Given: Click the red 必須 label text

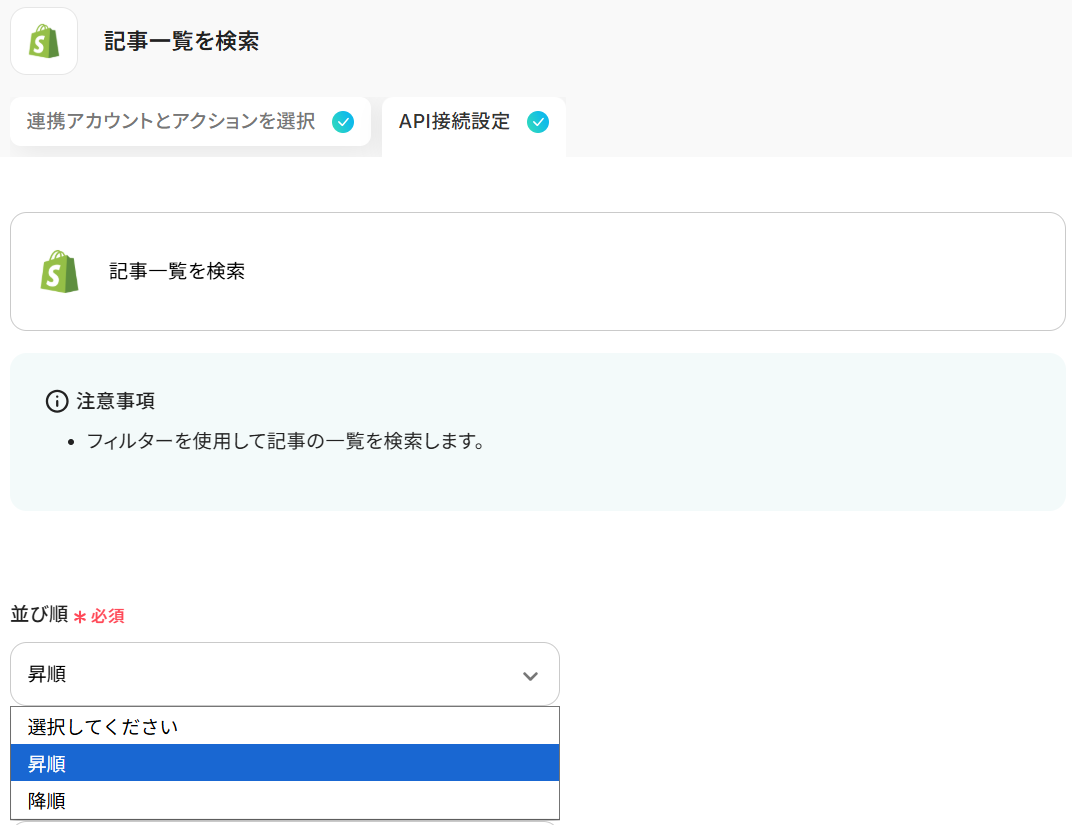Looking at the screenshot, I should 107,616.
